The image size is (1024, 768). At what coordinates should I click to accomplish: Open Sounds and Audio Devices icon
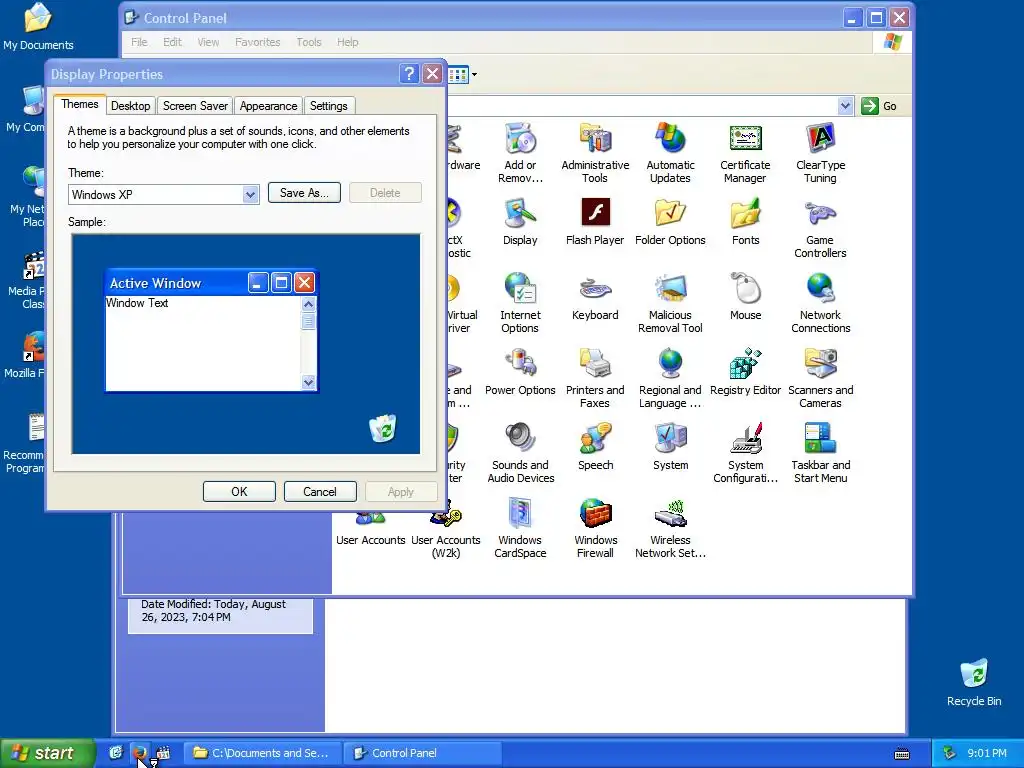tap(520, 453)
